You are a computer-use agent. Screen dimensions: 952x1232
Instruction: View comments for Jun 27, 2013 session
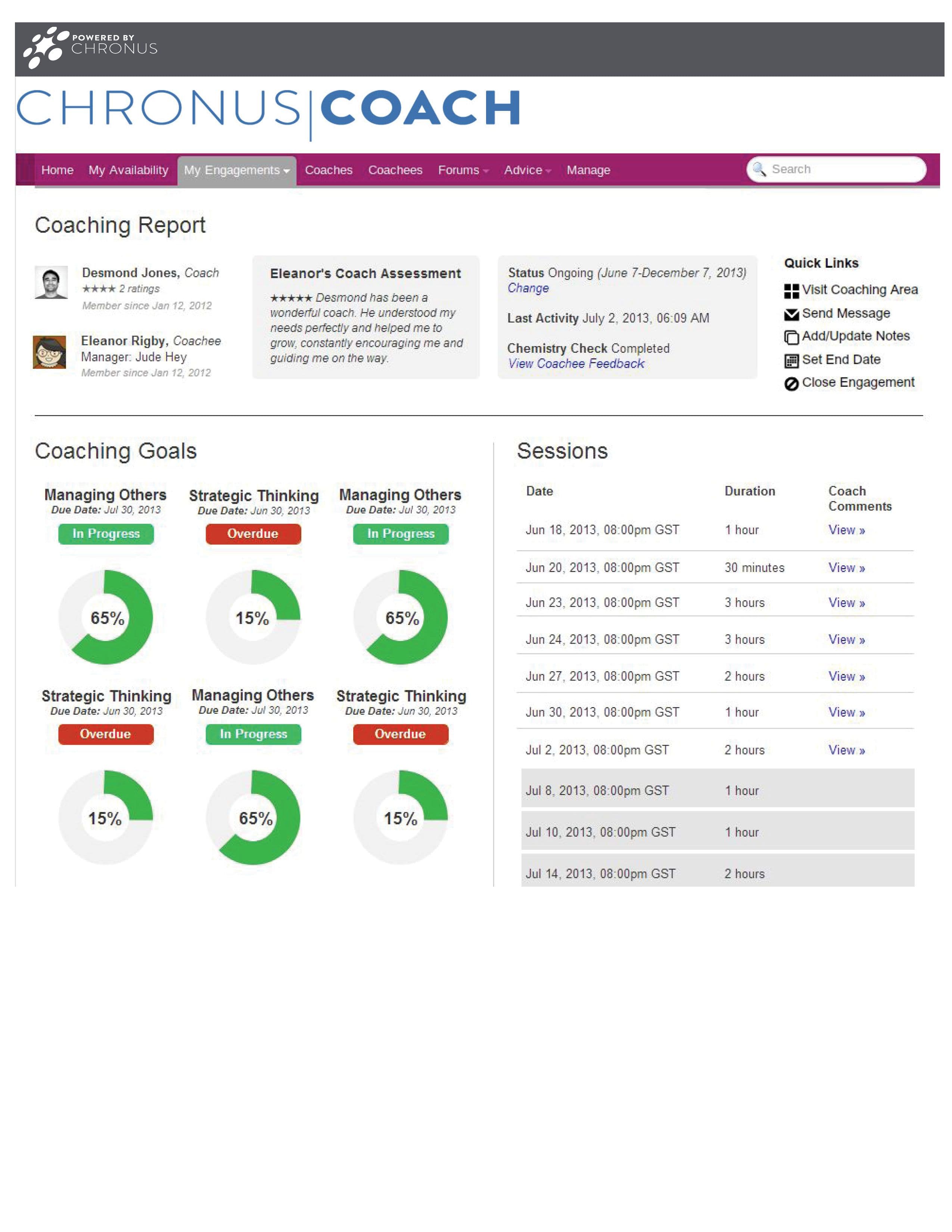tap(846, 676)
